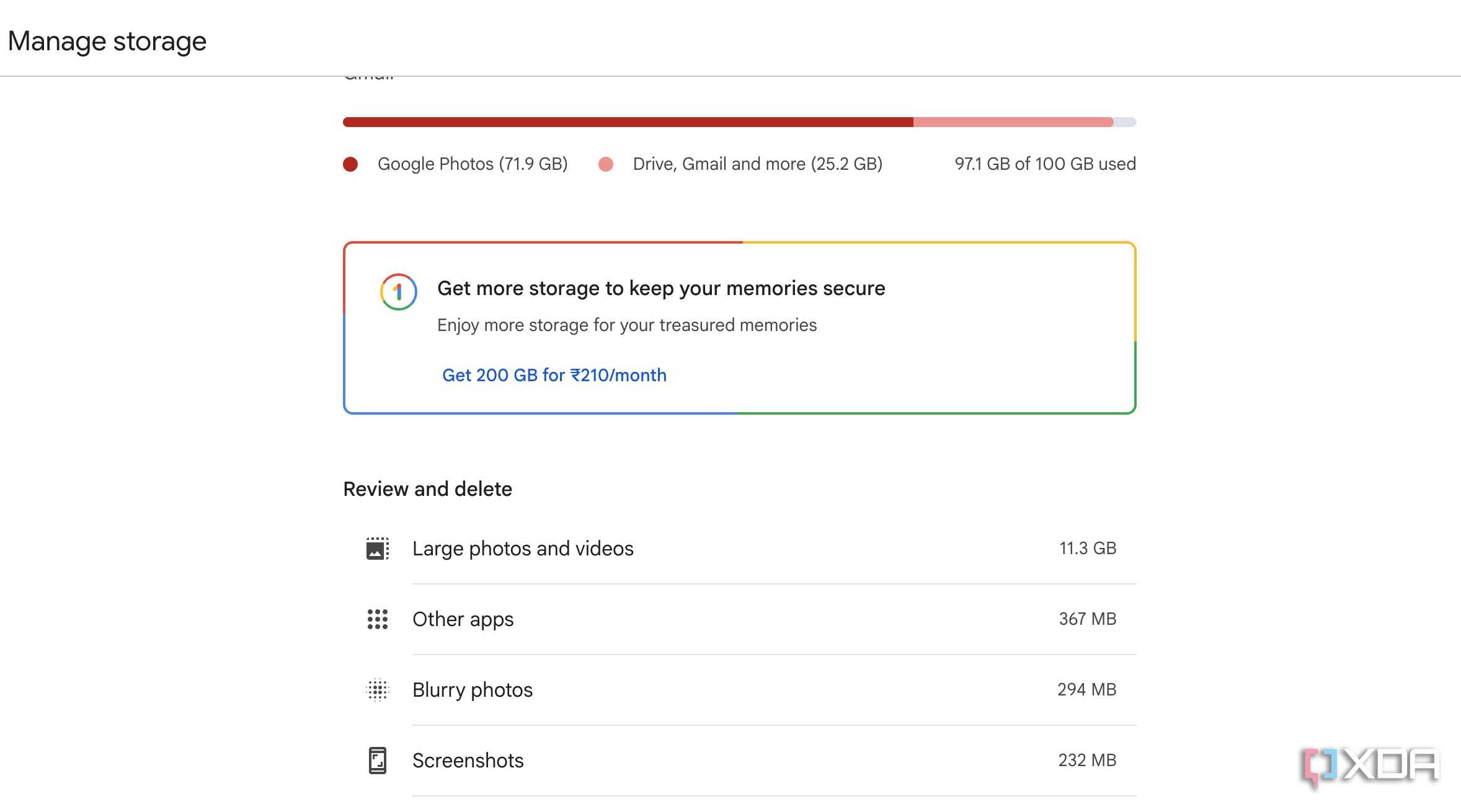Click the Screenshots phone icon
Image resolution: width=1461 pixels, height=812 pixels.
[x=378, y=761]
